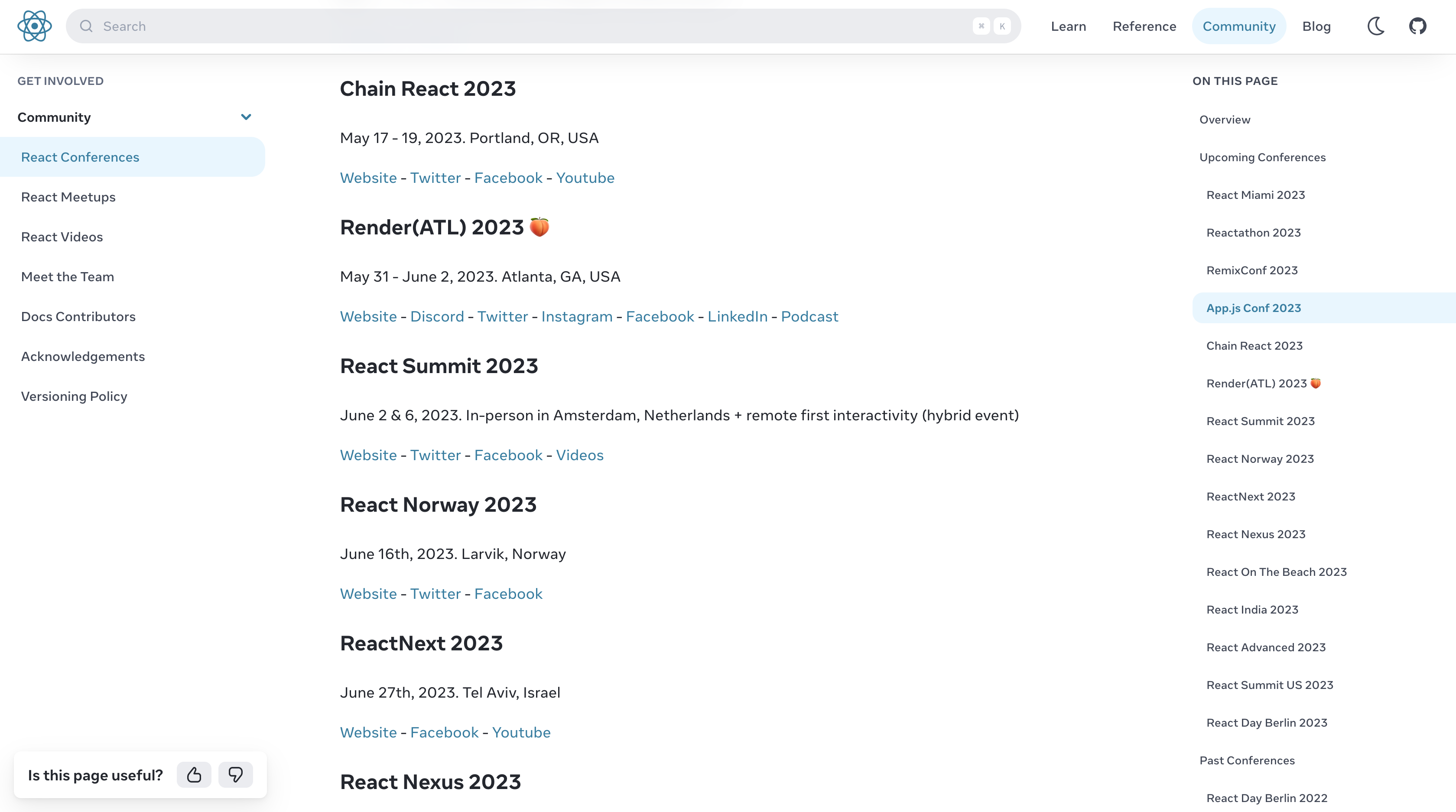Open Render(ATL) 2023 Discord link
Image resolution: width=1456 pixels, height=812 pixels.
[x=437, y=316]
